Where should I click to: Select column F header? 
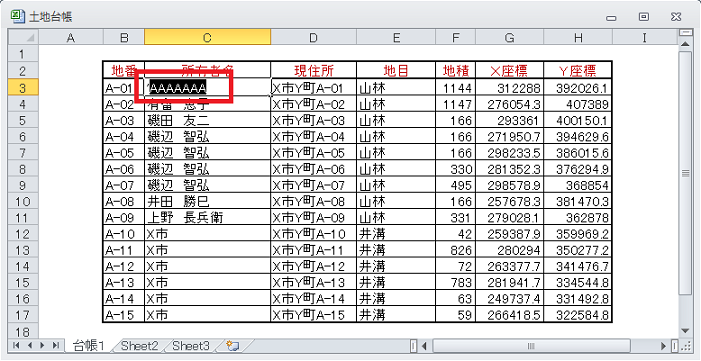[x=456, y=38]
